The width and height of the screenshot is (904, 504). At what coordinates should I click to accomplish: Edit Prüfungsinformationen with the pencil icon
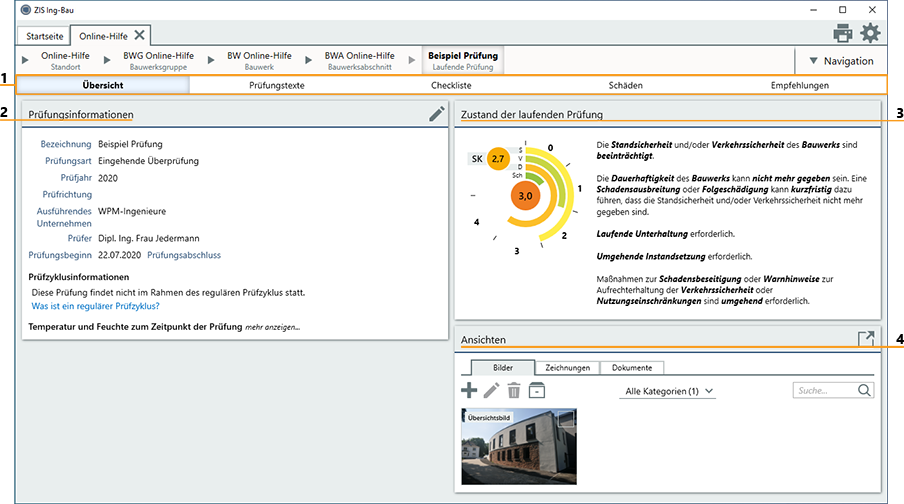[436, 114]
